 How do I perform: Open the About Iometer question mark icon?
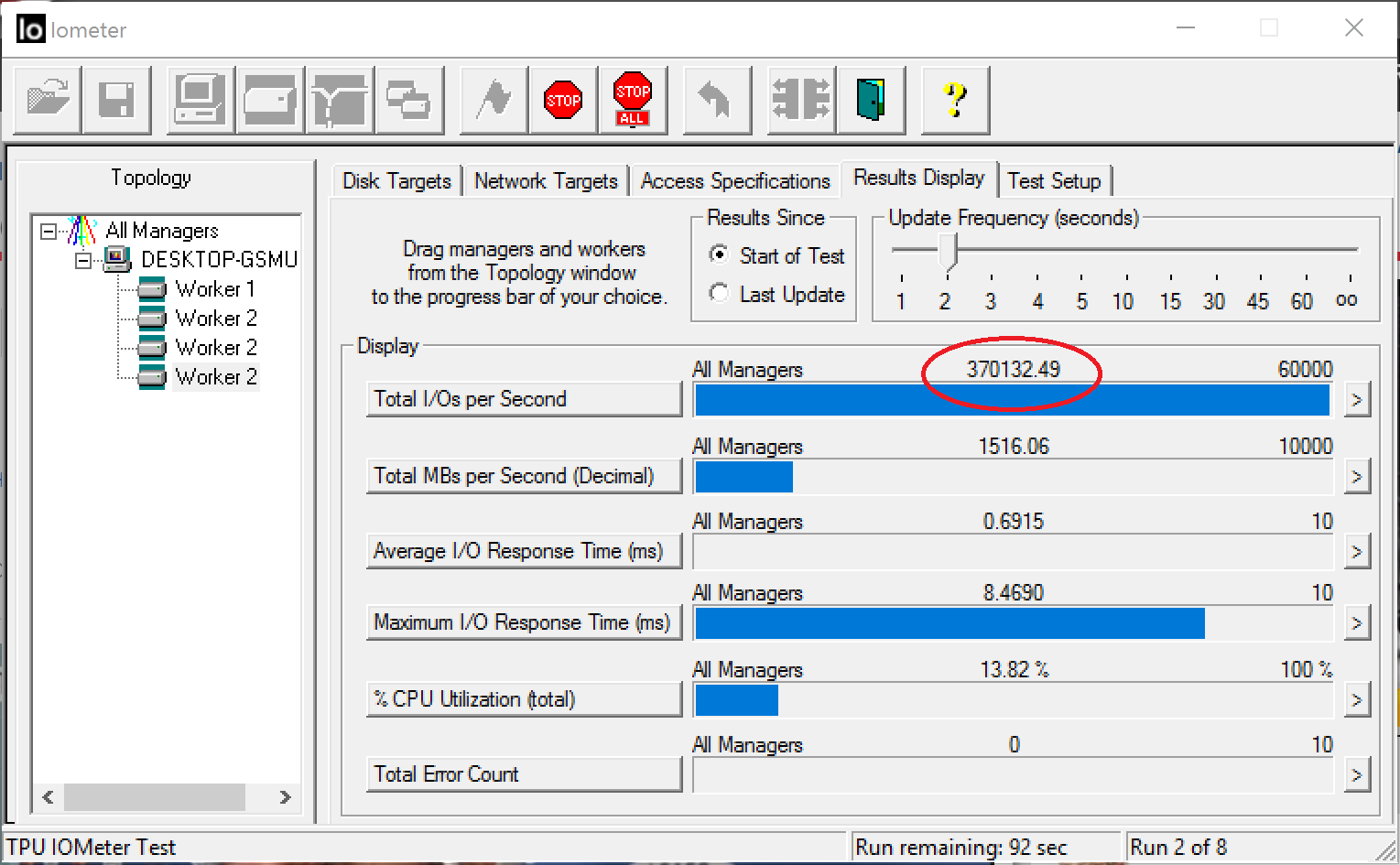[954, 99]
